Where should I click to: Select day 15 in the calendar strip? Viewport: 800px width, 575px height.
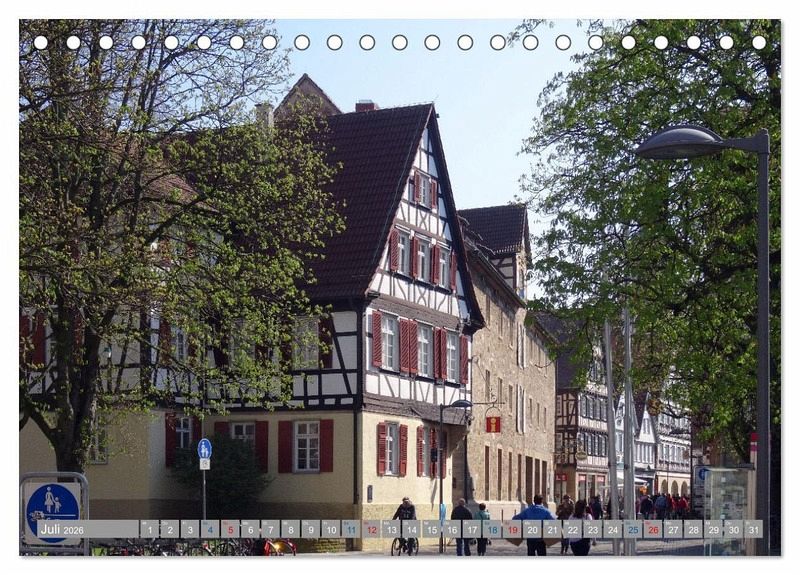(x=432, y=529)
